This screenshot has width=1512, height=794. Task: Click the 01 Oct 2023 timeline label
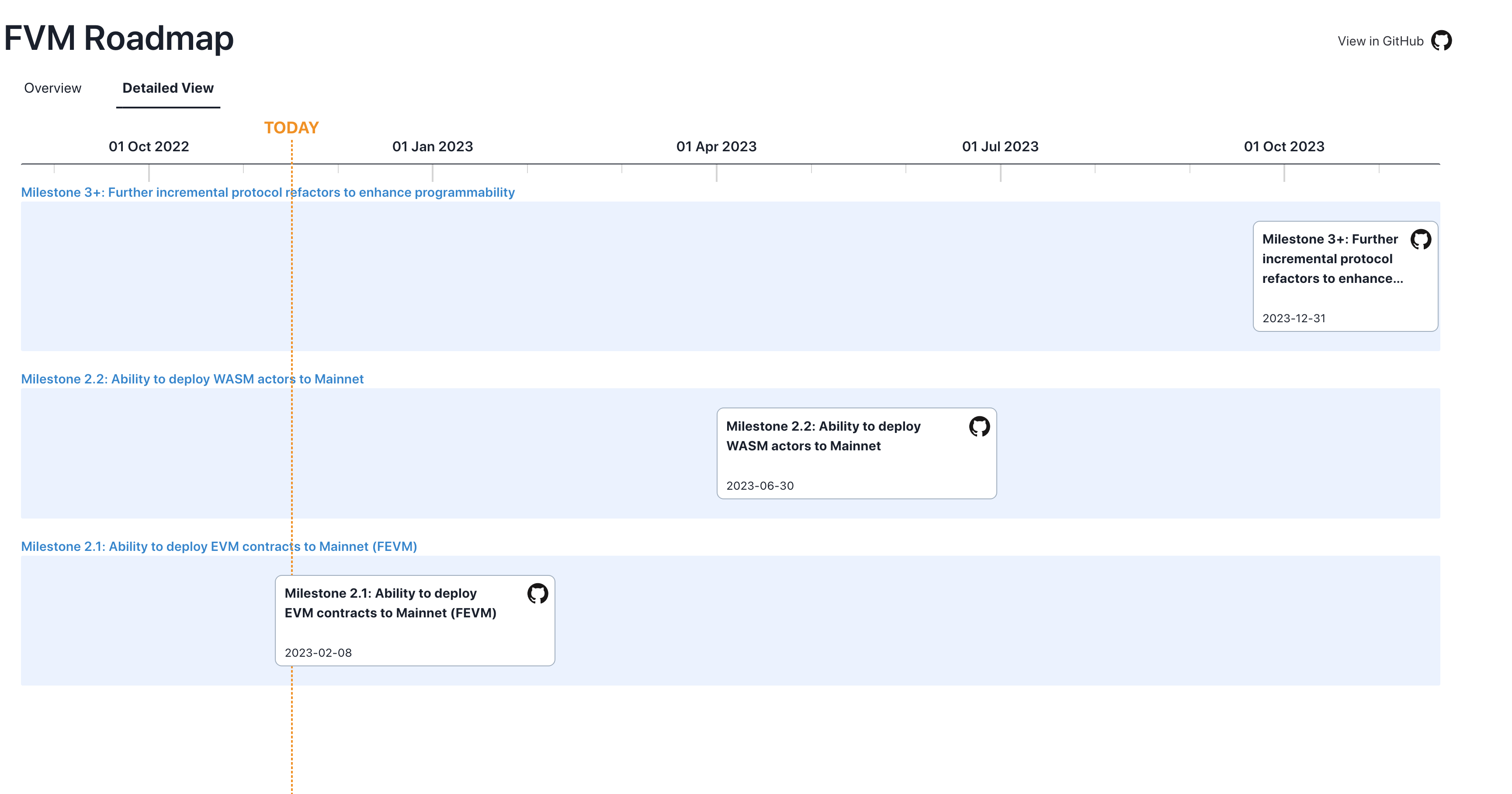tap(1284, 146)
